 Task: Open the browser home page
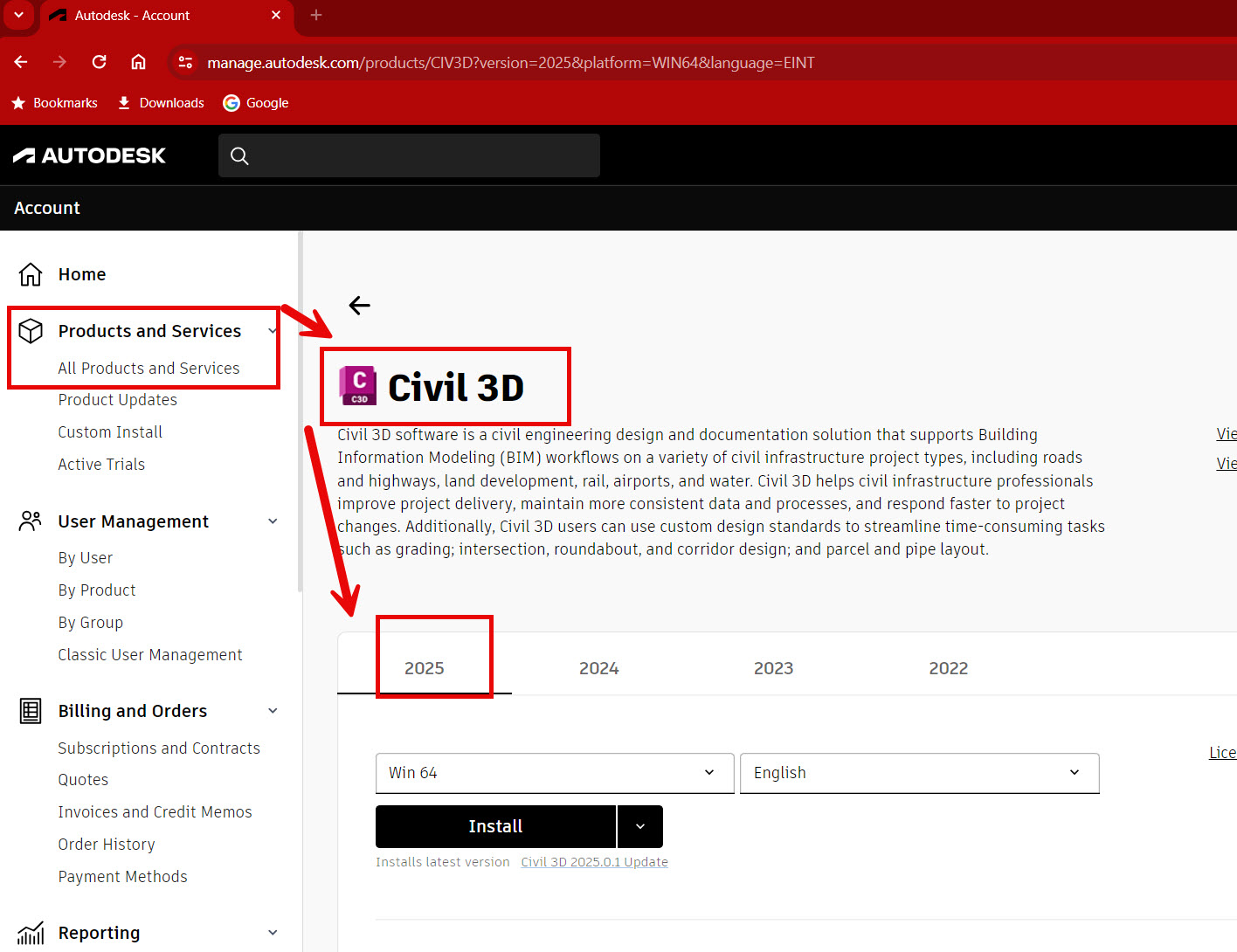coord(138,62)
